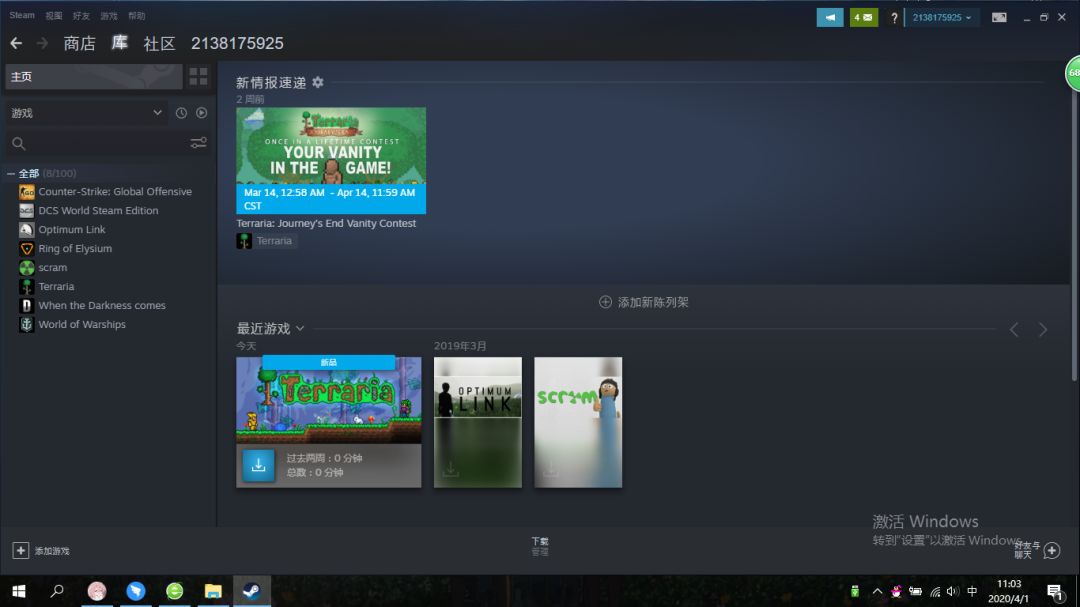Select Counter-Strike: Global Offensive in list
Image resolution: width=1080 pixels, height=607 pixels.
[x=115, y=192]
